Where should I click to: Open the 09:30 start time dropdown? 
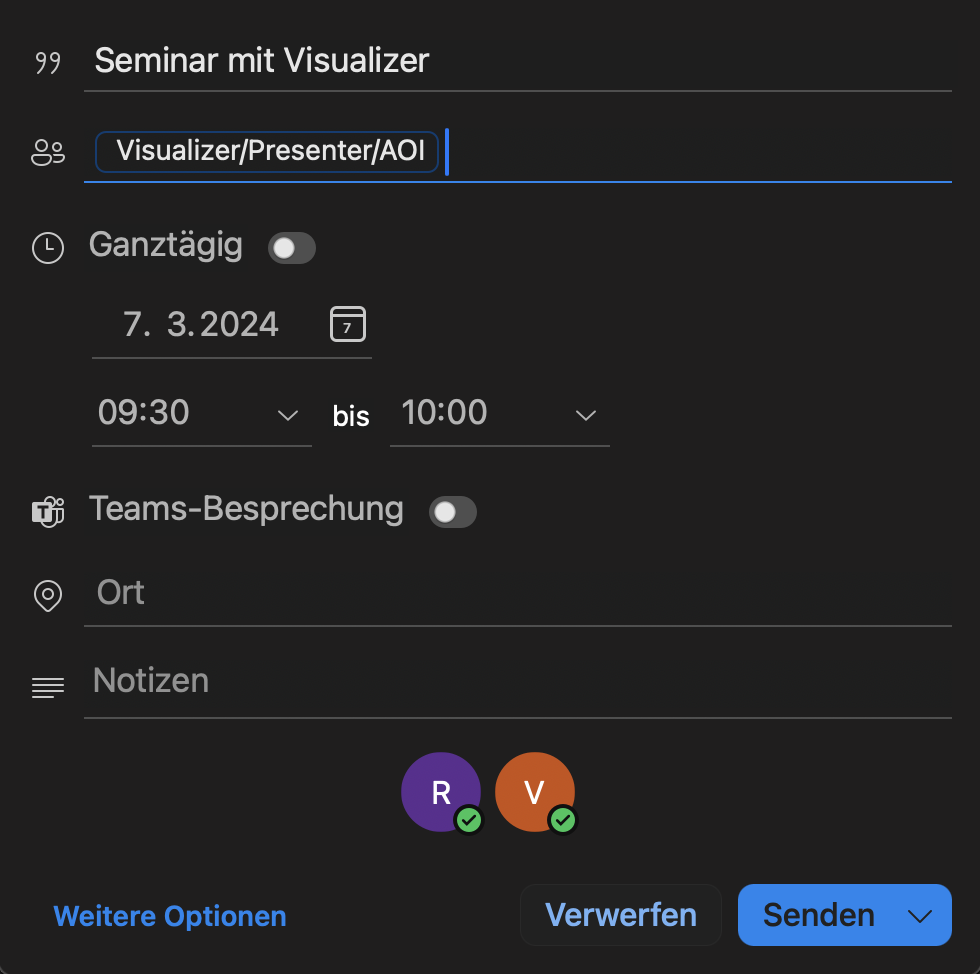click(288, 413)
